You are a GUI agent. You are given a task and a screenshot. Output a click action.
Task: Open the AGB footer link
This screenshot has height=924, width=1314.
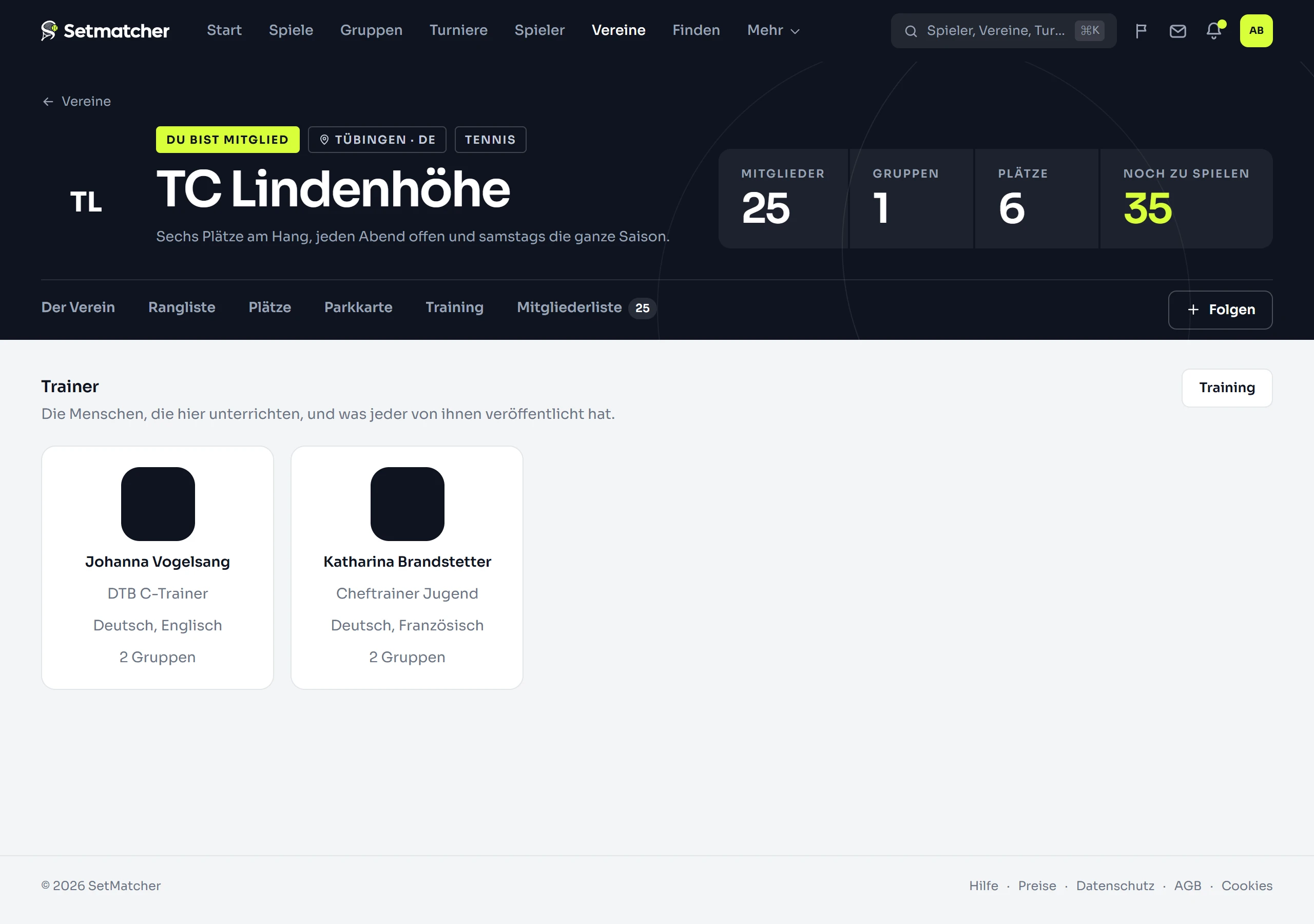pos(1188,885)
